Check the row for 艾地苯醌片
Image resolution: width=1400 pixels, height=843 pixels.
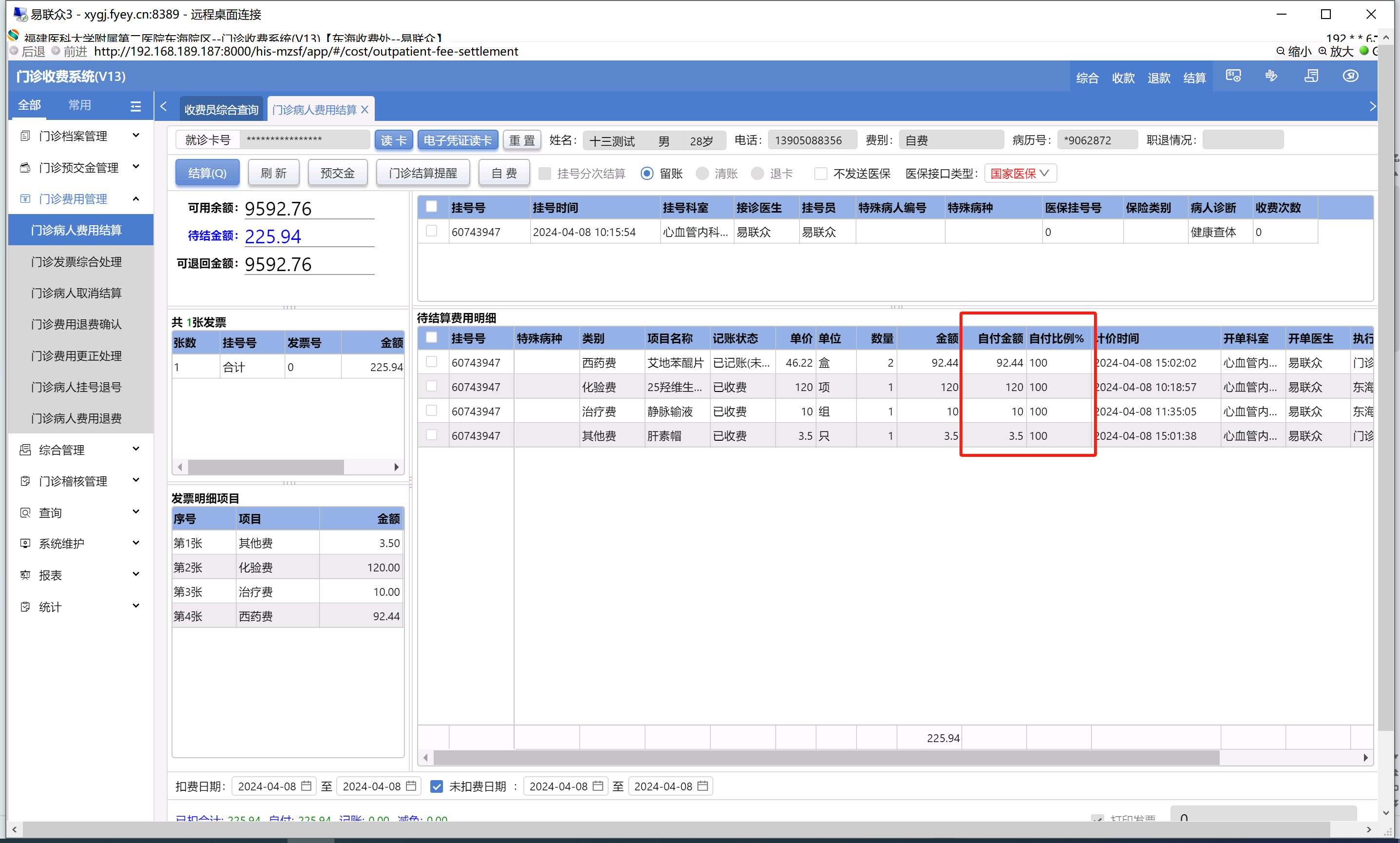(431, 362)
